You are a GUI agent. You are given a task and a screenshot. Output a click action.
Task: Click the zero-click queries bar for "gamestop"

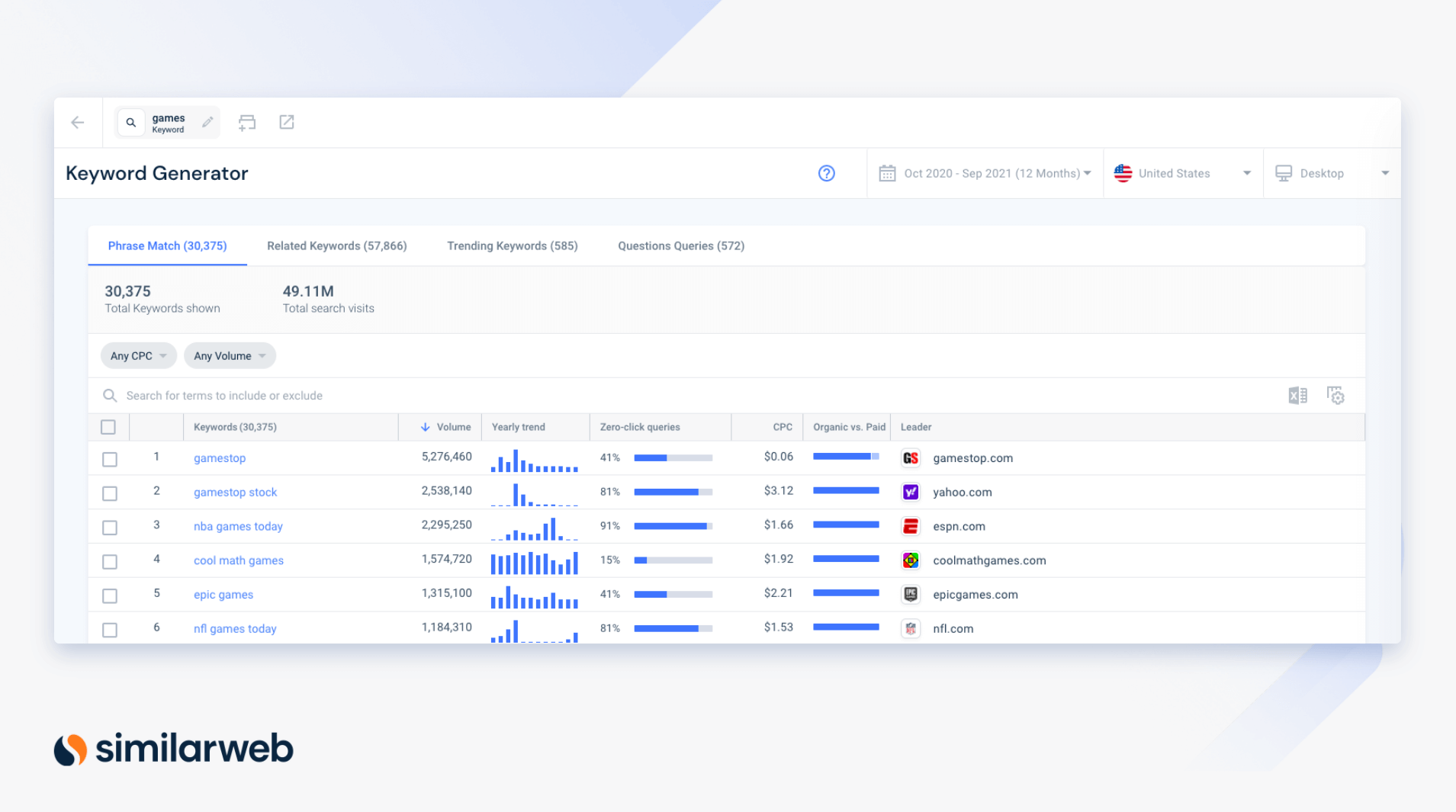673,457
